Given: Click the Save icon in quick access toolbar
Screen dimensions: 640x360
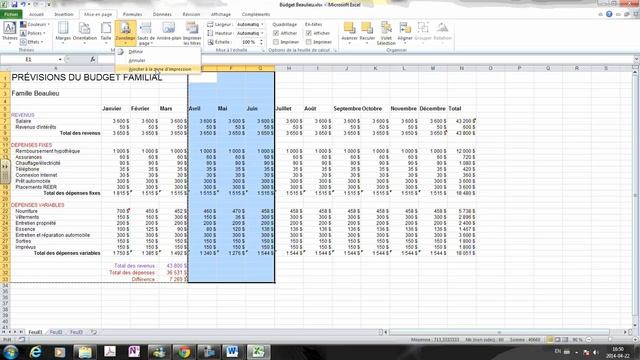Looking at the screenshot, I should point(14,4).
